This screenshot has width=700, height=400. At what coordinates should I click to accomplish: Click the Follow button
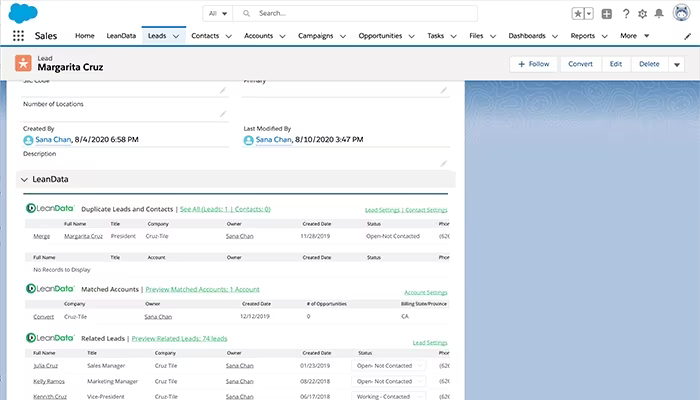tap(533, 64)
